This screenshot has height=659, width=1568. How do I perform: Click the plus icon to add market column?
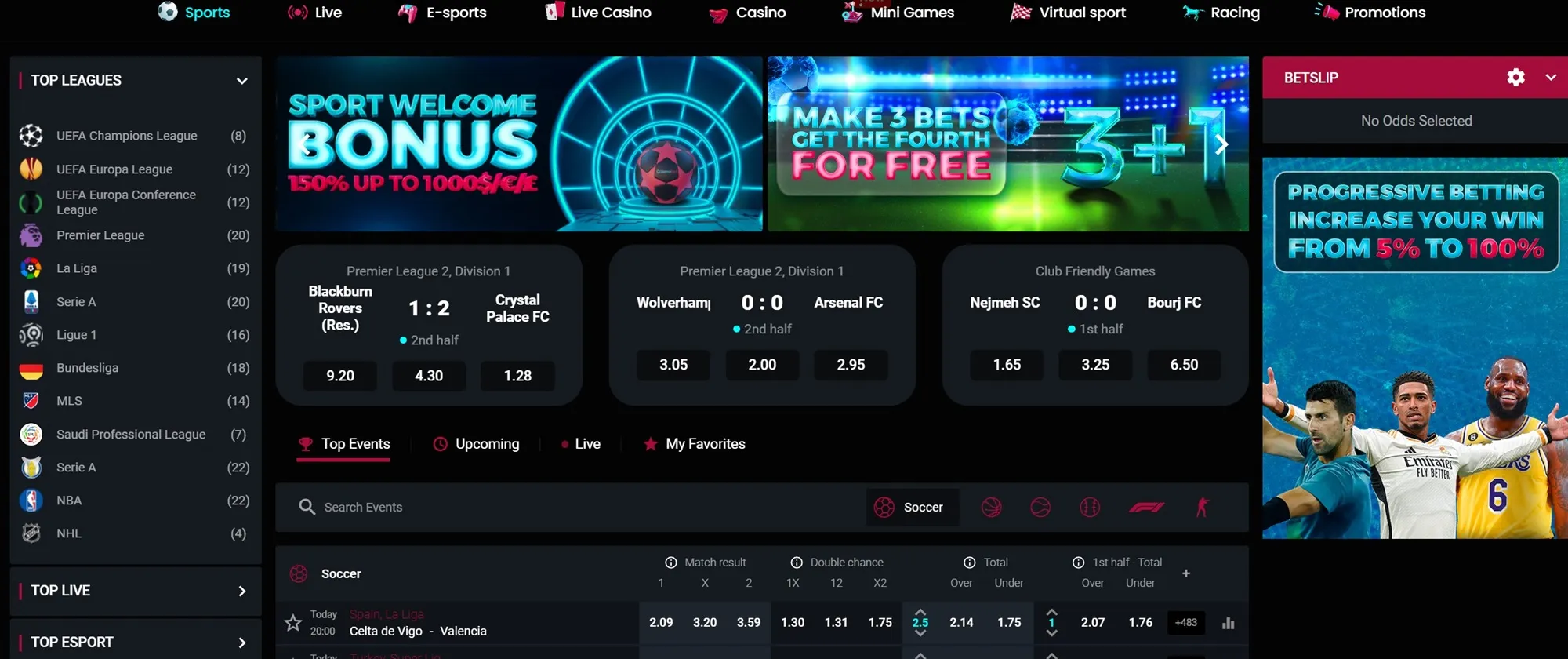coord(1186,573)
